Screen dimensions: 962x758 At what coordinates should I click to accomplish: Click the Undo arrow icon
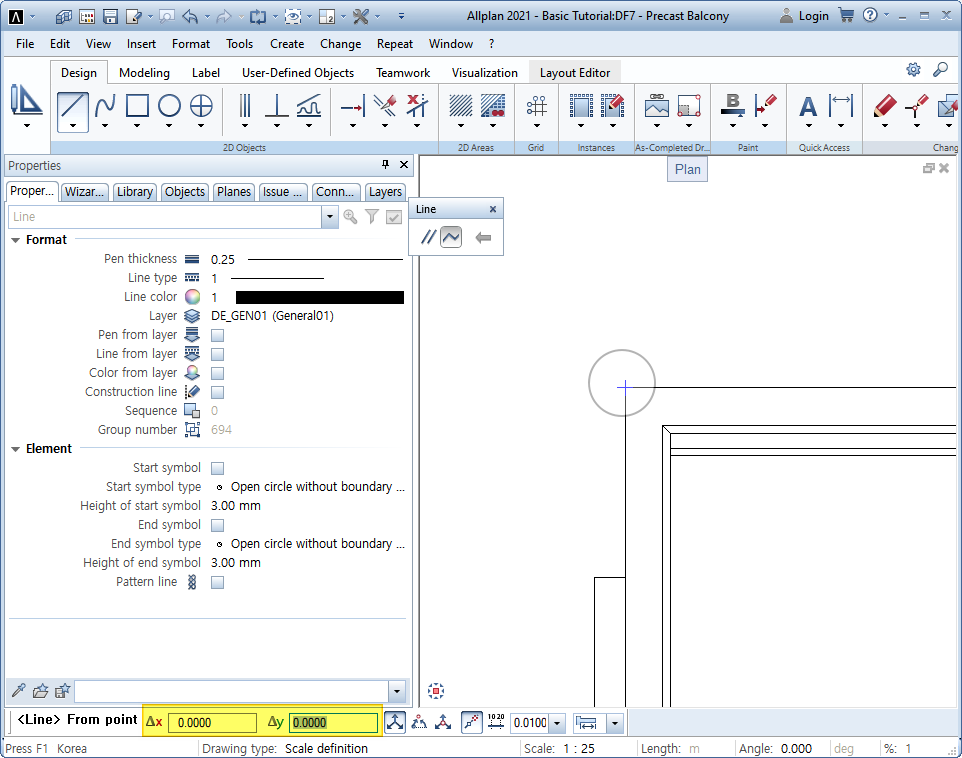pyautogui.click(x=190, y=17)
